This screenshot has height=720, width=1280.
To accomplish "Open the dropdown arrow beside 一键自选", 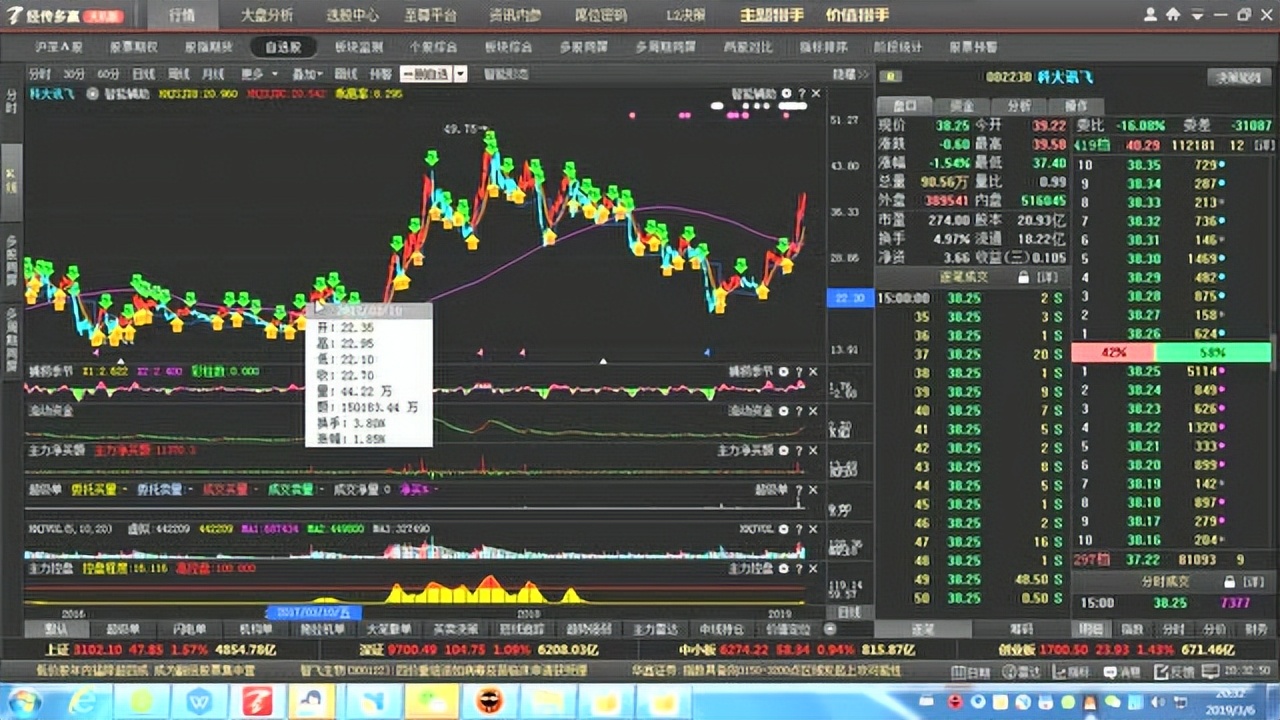I will tap(459, 72).
